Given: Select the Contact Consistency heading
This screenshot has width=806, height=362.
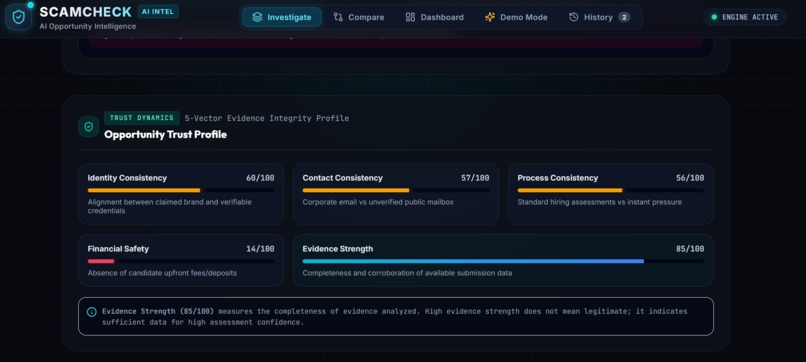Looking at the screenshot, I should (342, 178).
